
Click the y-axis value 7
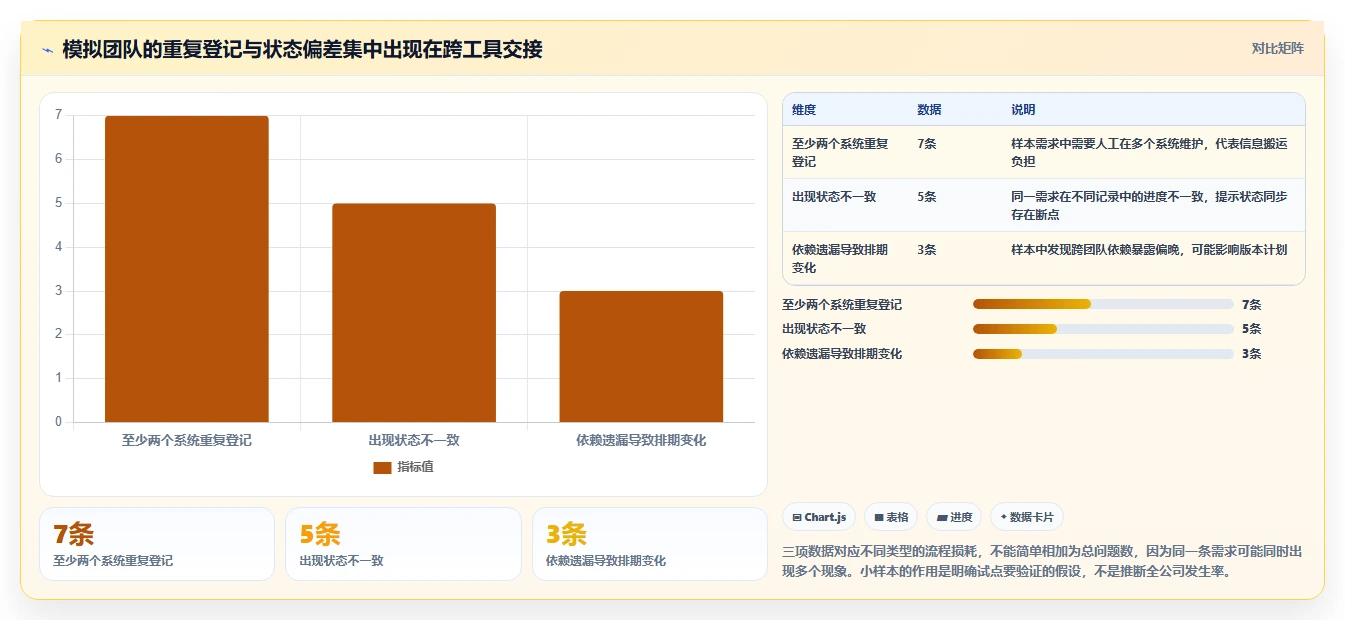pyautogui.click(x=58, y=115)
